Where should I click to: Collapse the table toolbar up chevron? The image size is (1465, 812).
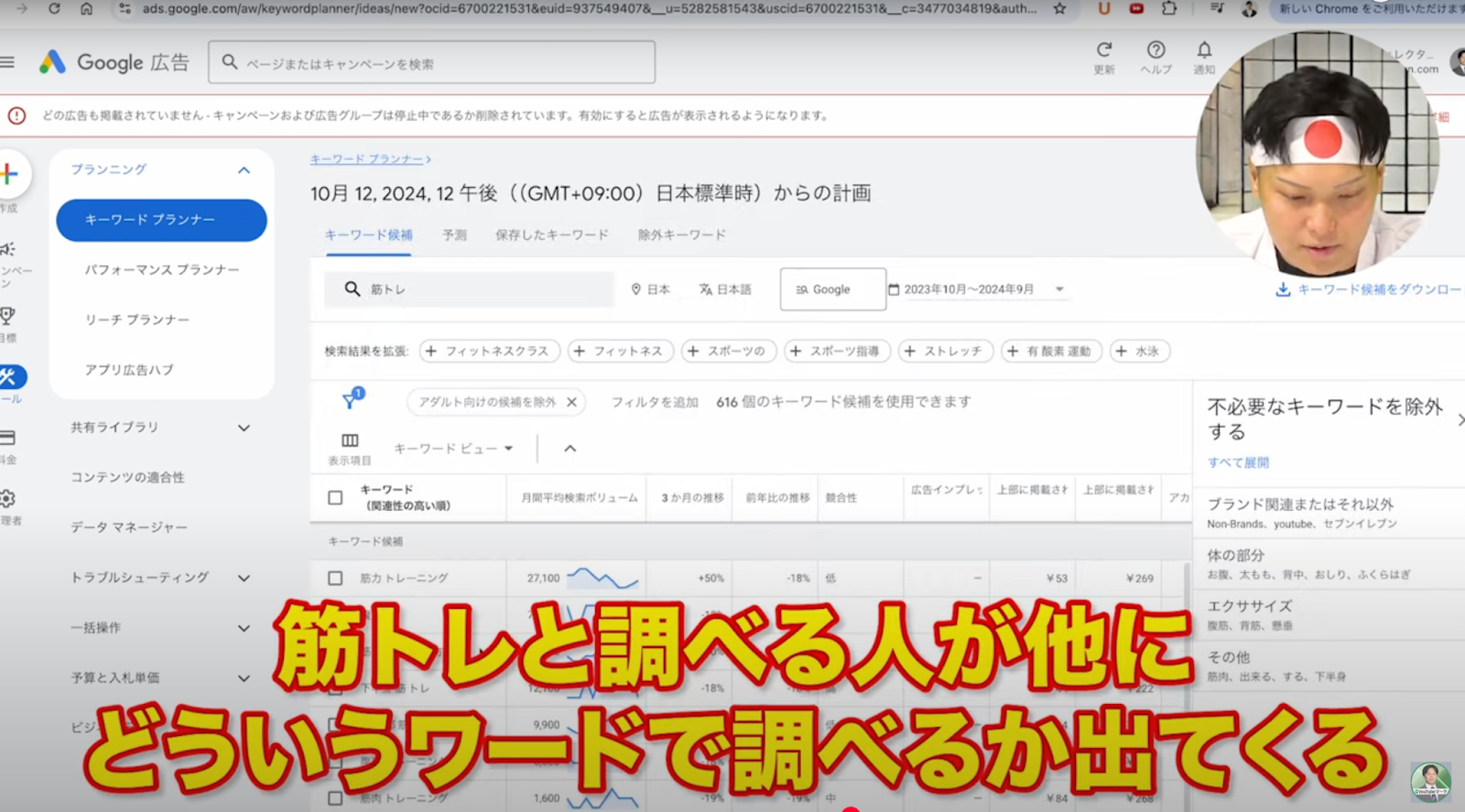(570, 449)
